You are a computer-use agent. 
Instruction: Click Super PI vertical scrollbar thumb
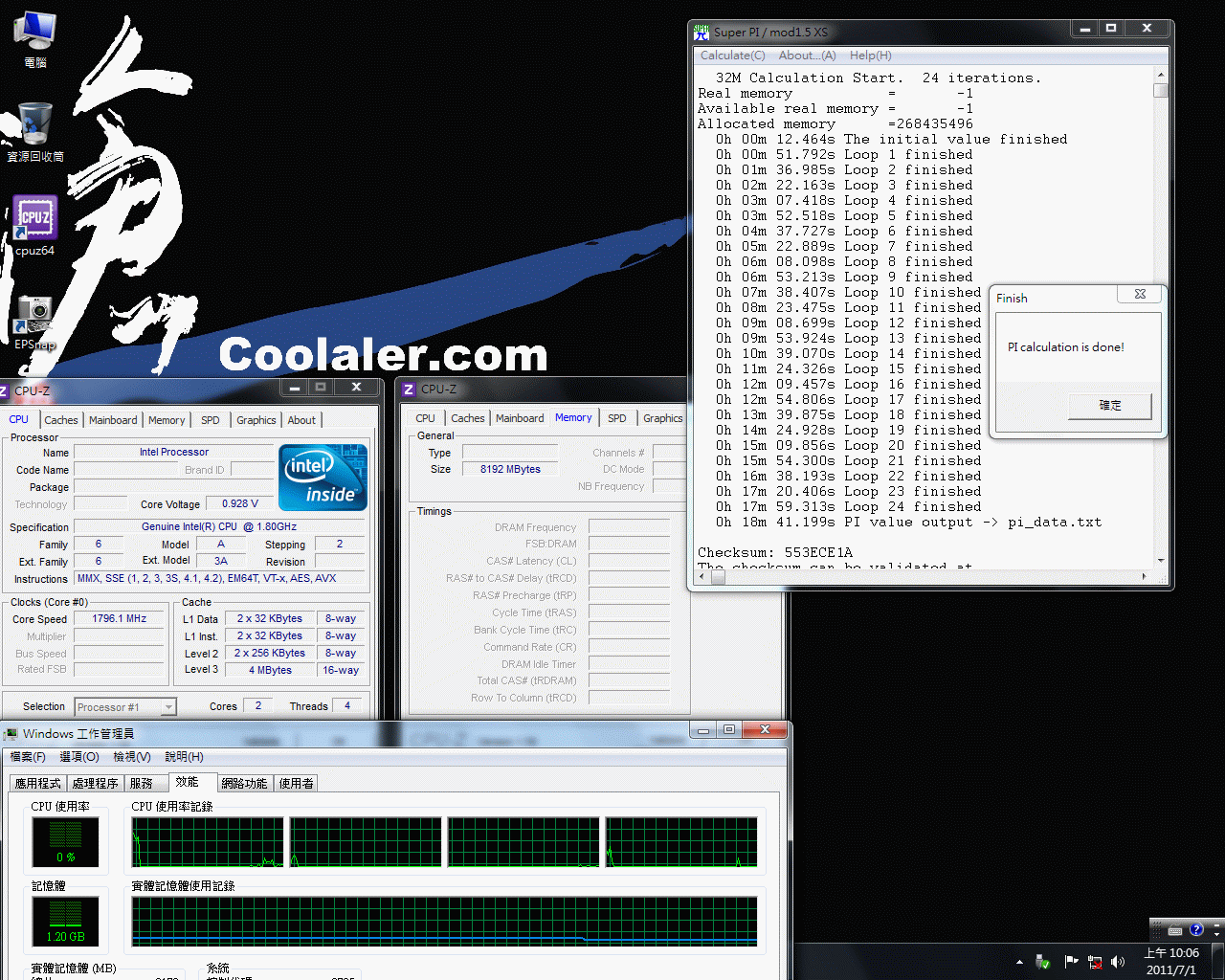click(x=1161, y=91)
